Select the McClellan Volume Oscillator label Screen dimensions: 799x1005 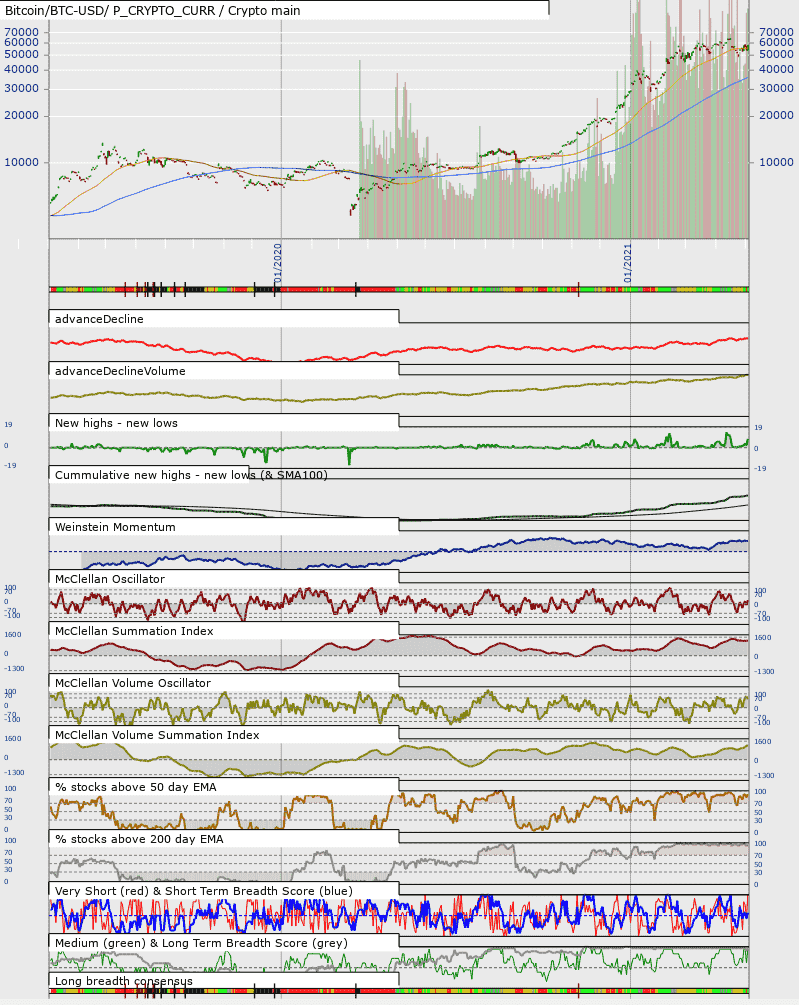pyautogui.click(x=133, y=683)
